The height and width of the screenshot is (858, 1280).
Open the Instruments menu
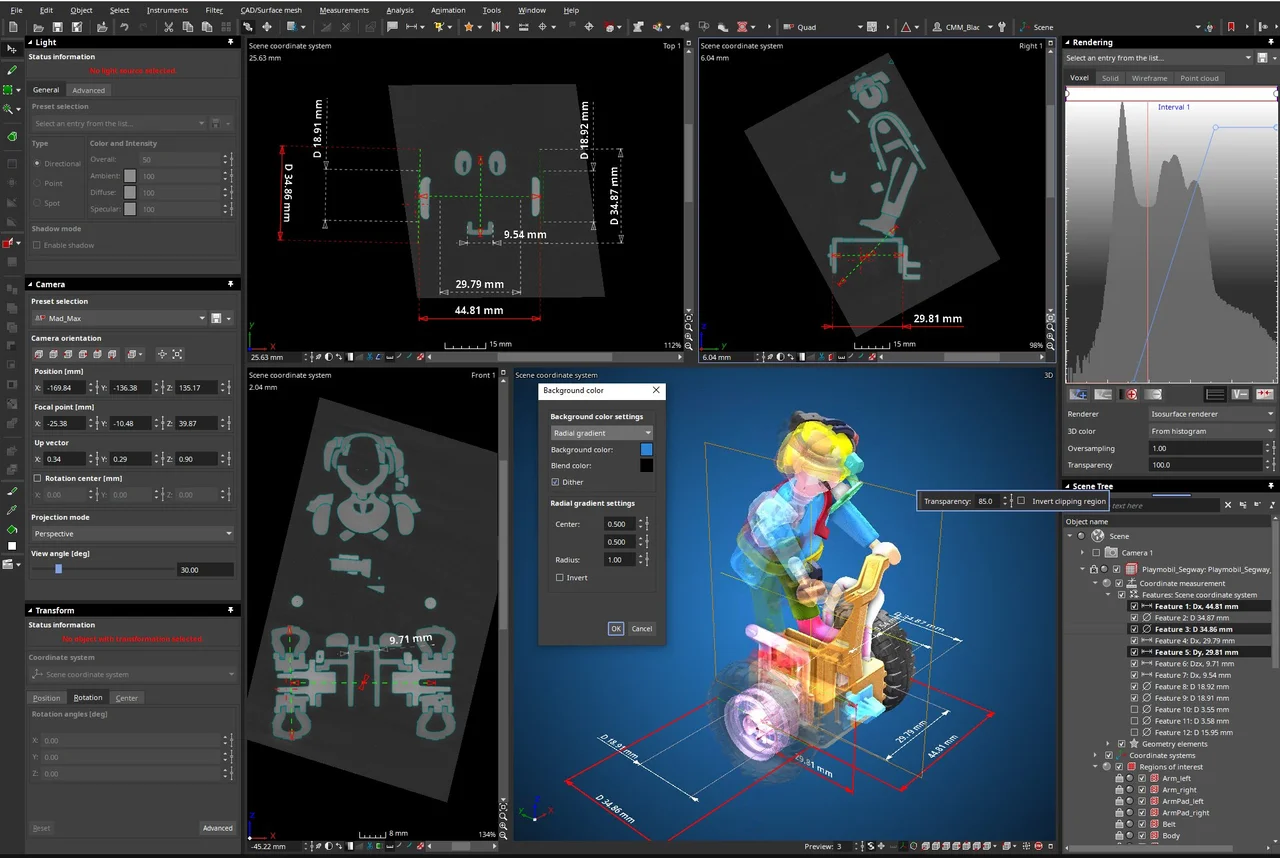(167, 10)
